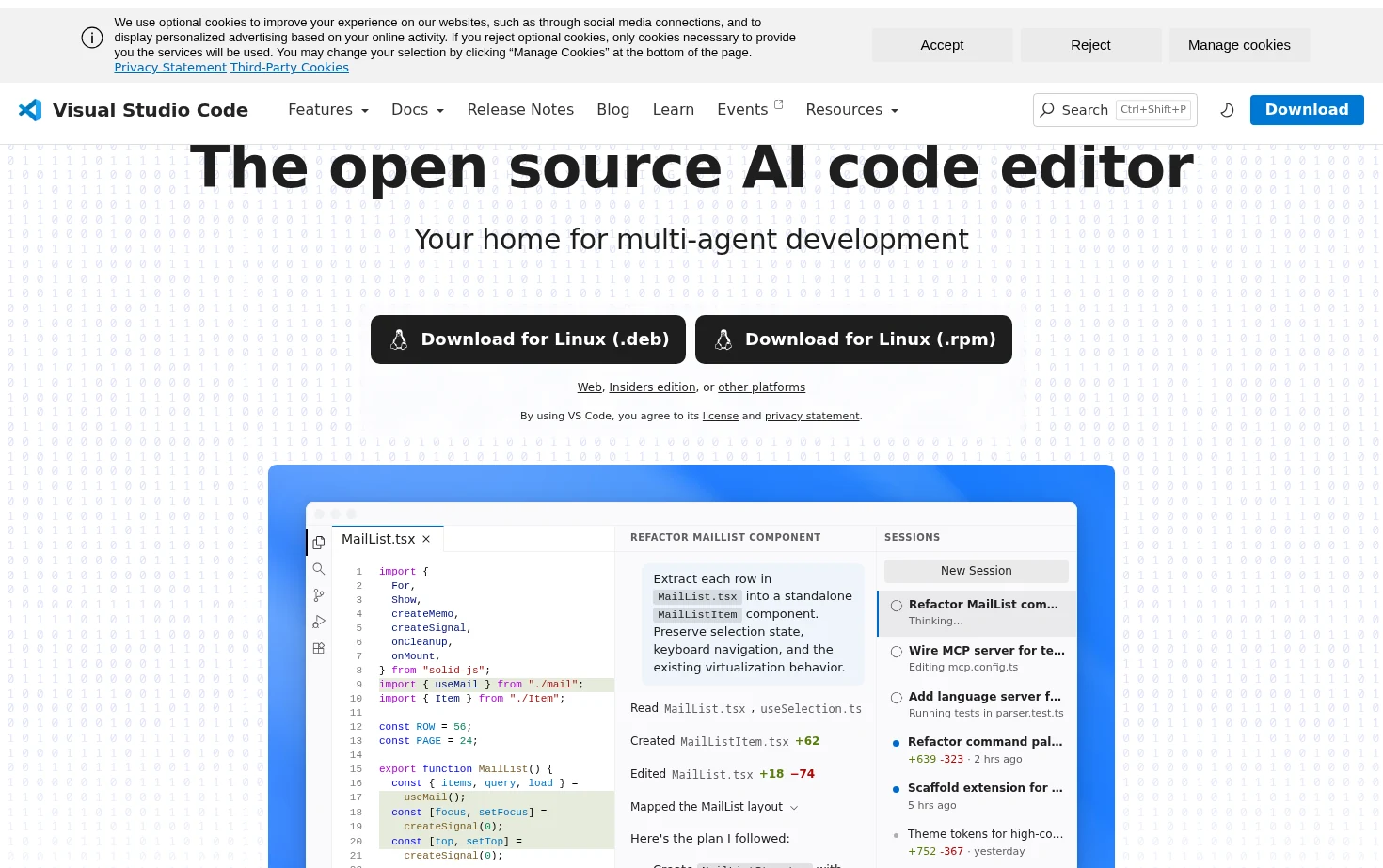Open the license link
The height and width of the screenshot is (868, 1383).
pos(721,416)
